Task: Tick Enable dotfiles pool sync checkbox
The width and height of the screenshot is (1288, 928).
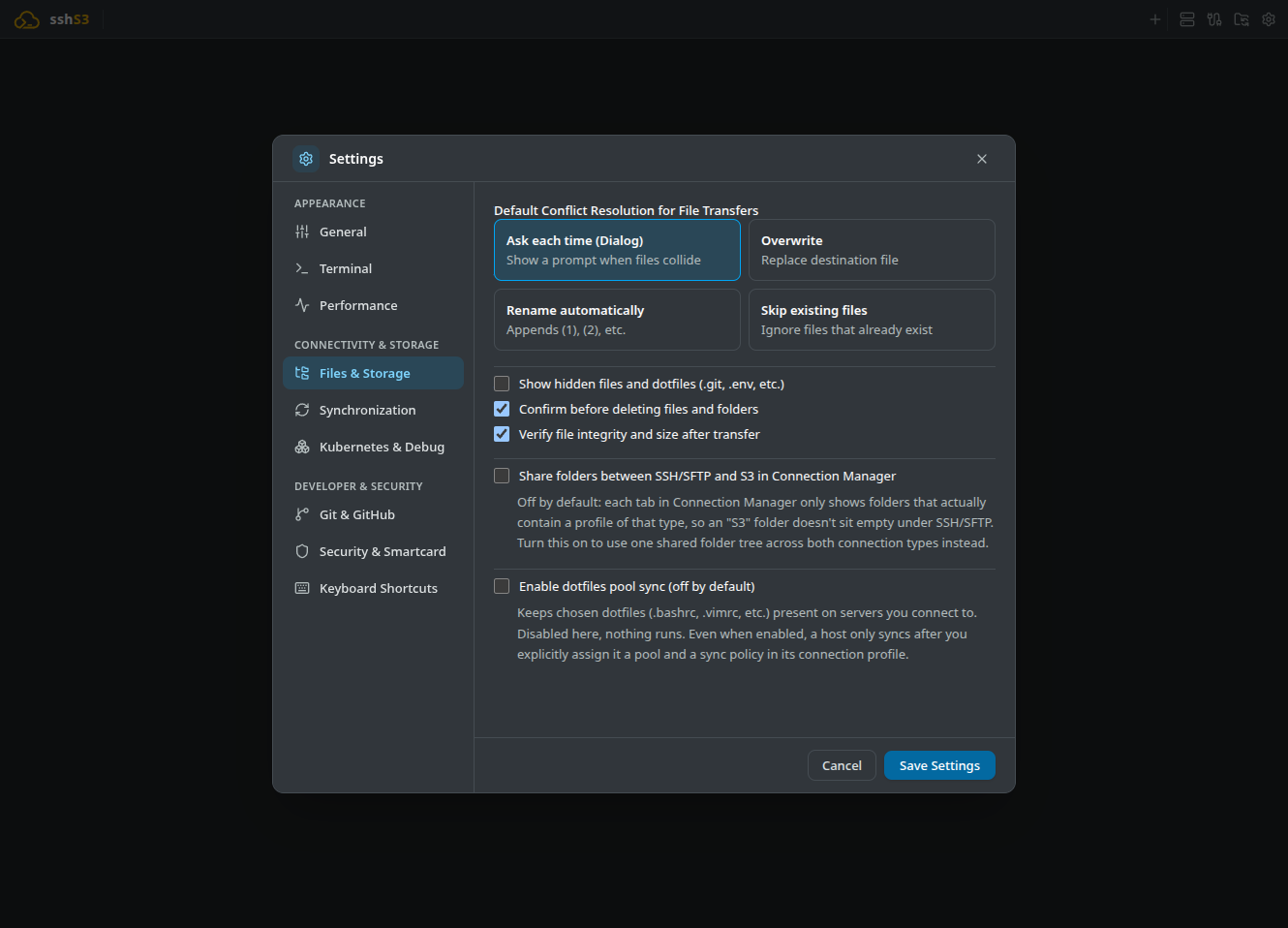Action: pyautogui.click(x=502, y=587)
